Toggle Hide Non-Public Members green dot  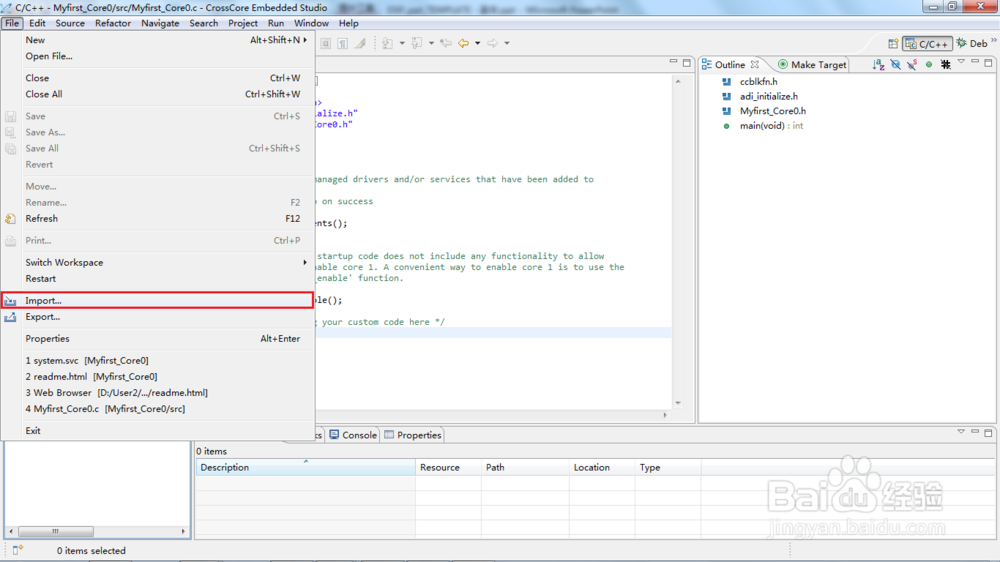[x=929, y=64]
